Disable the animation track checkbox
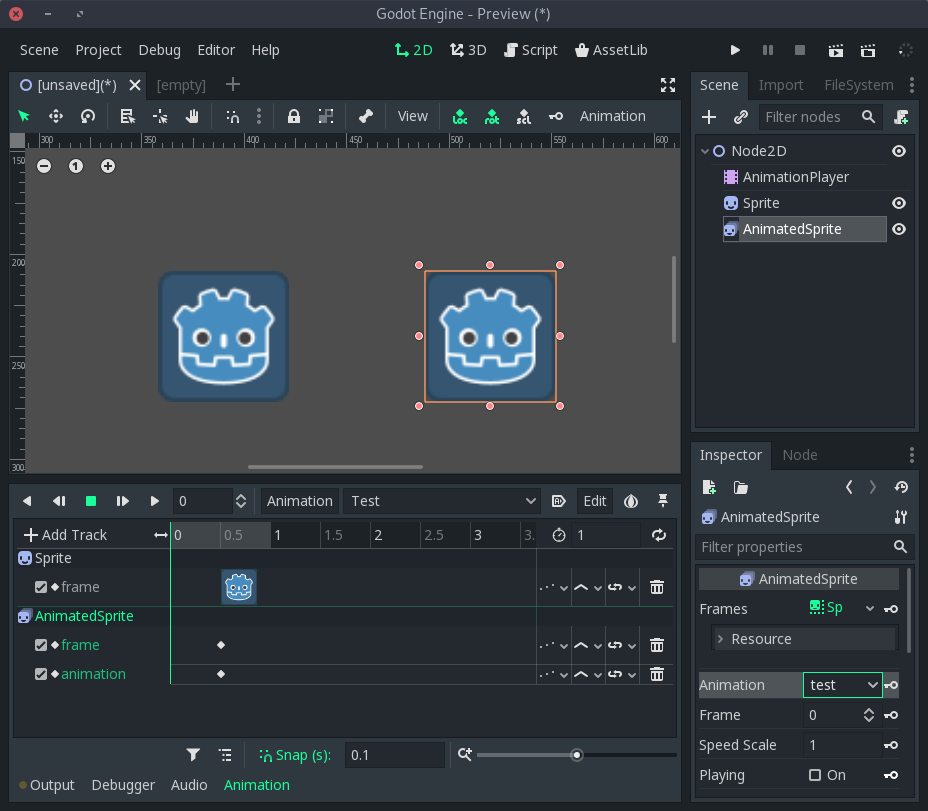This screenshot has height=811, width=928. 41,674
